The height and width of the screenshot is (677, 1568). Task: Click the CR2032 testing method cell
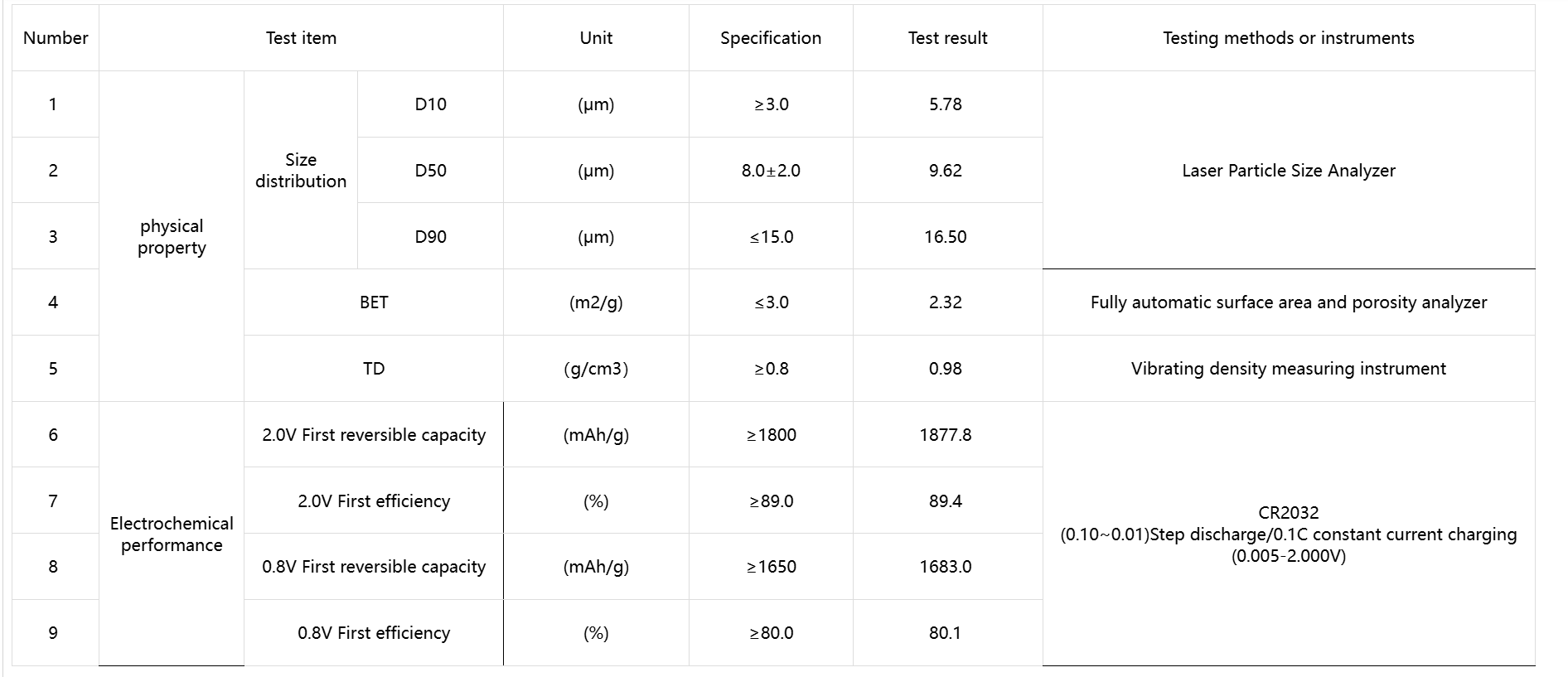(x=1288, y=534)
